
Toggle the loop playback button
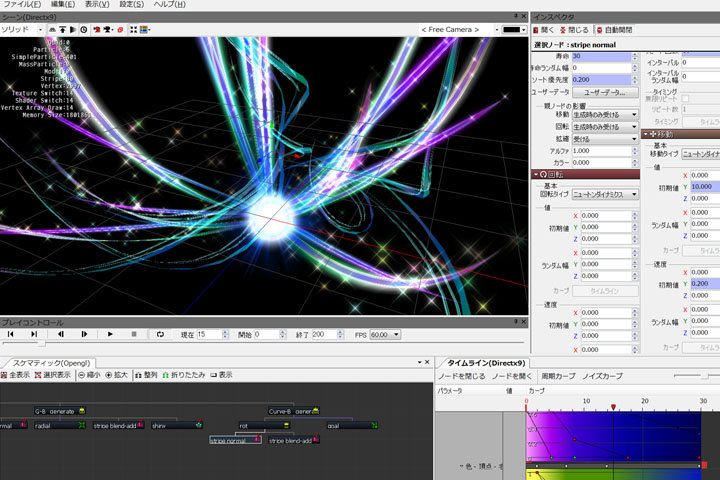160,334
